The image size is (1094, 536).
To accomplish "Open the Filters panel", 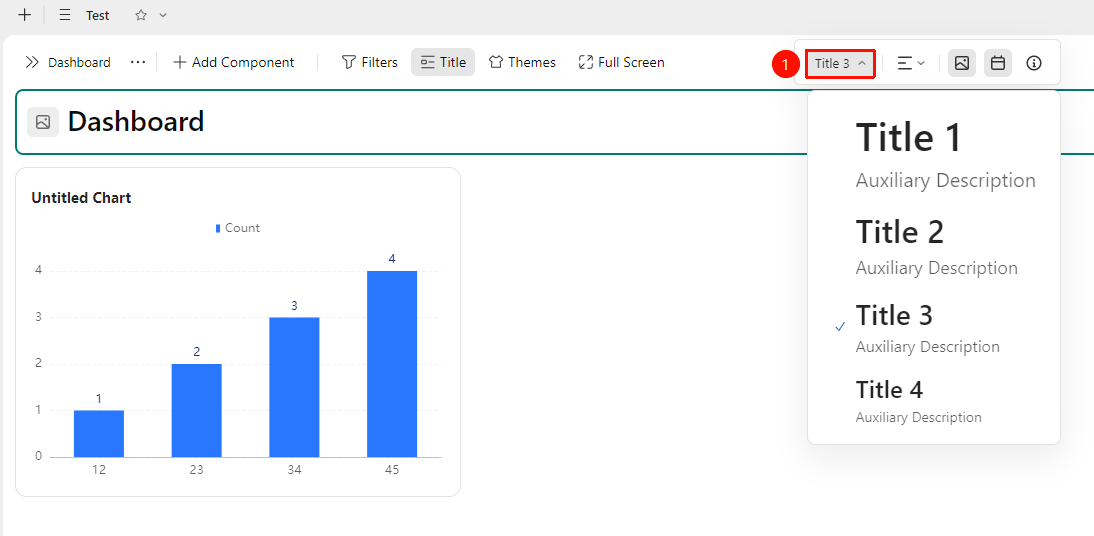I will coord(370,62).
